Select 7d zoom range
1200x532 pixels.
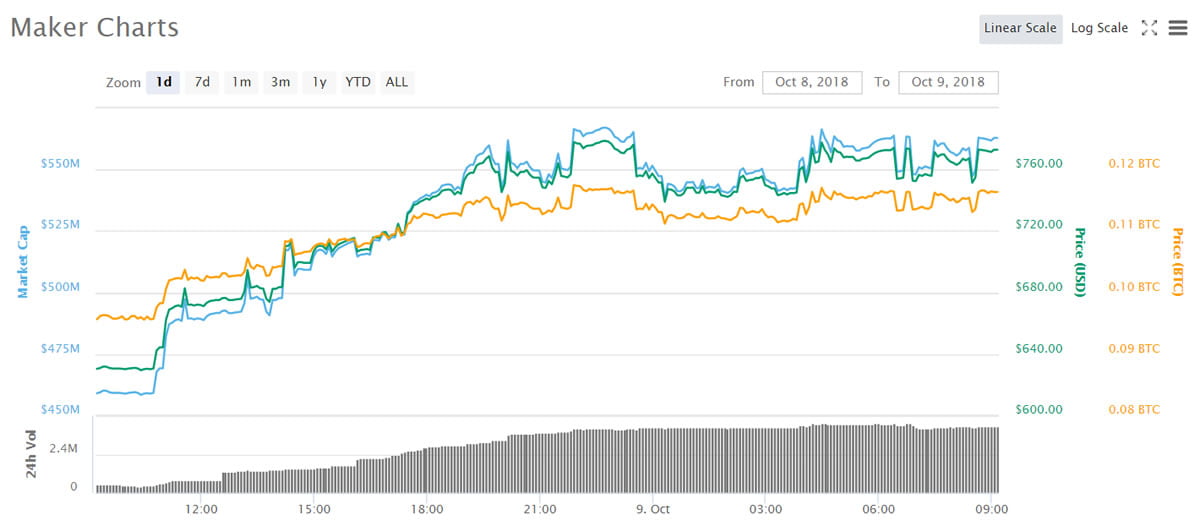click(x=202, y=82)
